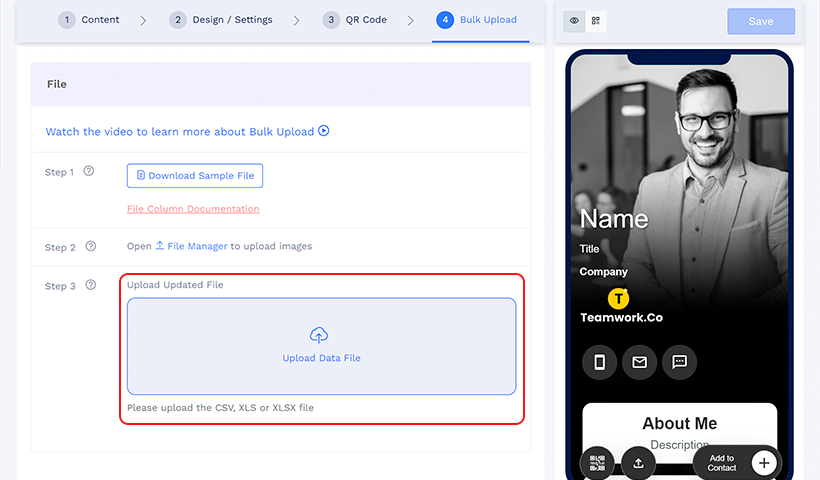Click the Step 1 label

pyautogui.click(x=59, y=172)
